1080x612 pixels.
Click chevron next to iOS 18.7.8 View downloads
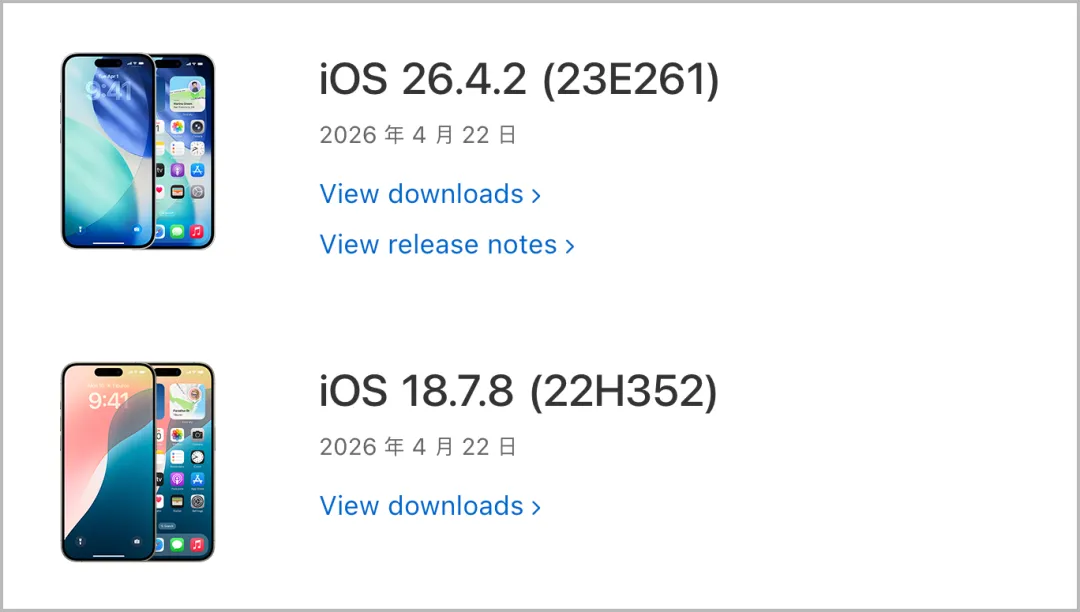pos(536,507)
